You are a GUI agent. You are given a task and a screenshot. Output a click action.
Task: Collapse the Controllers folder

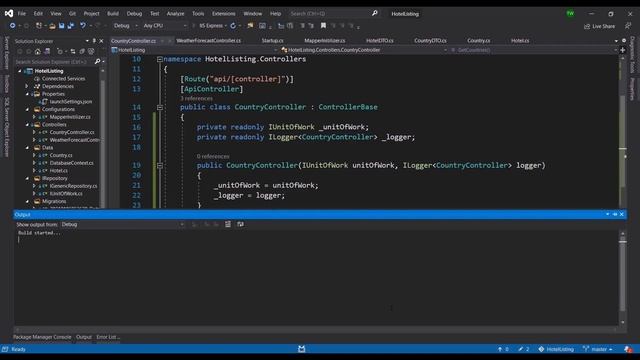tap(27, 125)
